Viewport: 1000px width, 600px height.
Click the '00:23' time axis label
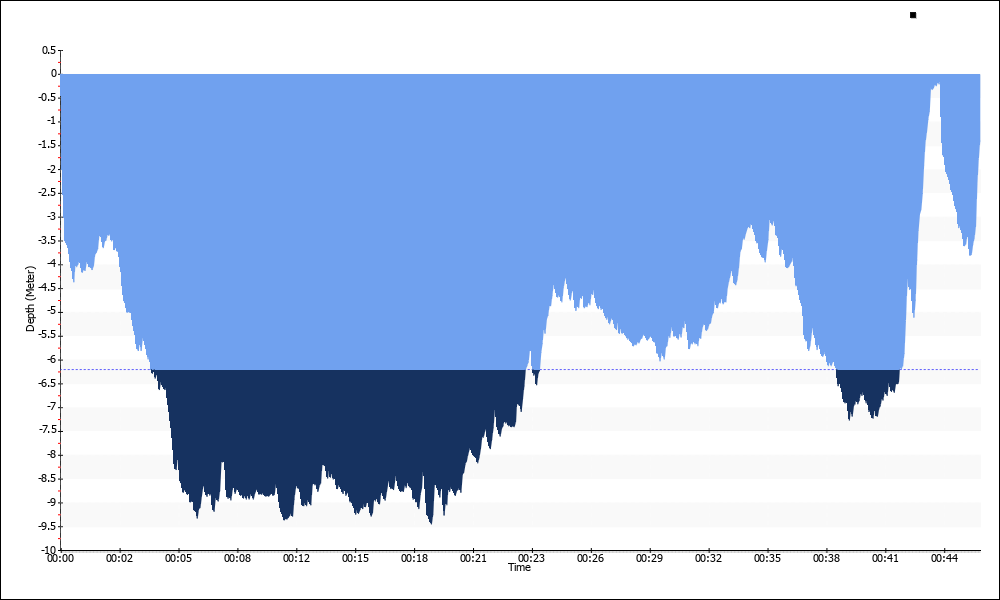point(531,559)
